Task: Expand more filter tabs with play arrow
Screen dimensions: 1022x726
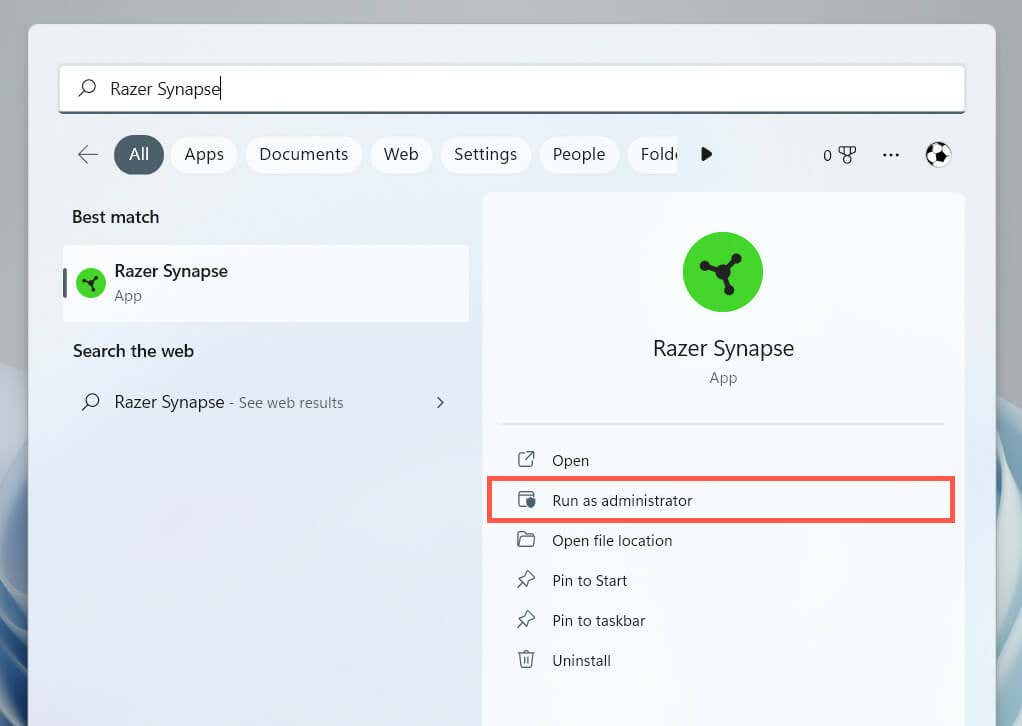Action: tap(706, 154)
